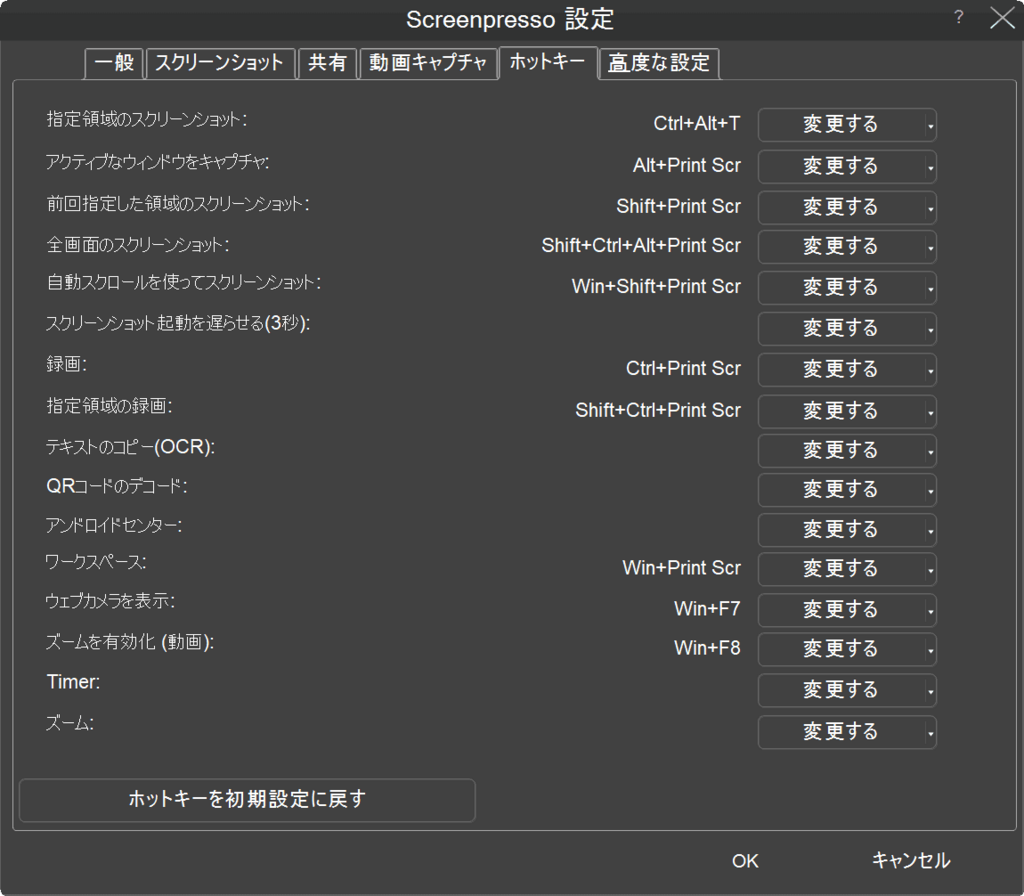Go to the 動画キャプチャ tab
The height and width of the screenshot is (896, 1024).
[x=428, y=63]
